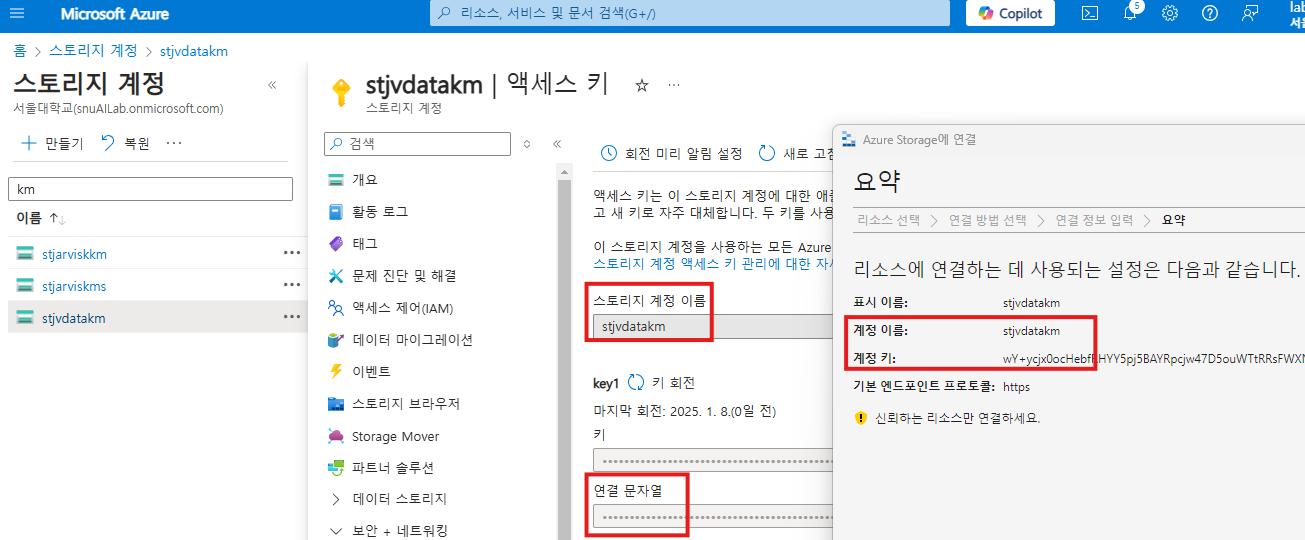Click 계정 이름 value stjvdatakm in dialog
This screenshot has height=540, width=1305.
pos(1031,330)
